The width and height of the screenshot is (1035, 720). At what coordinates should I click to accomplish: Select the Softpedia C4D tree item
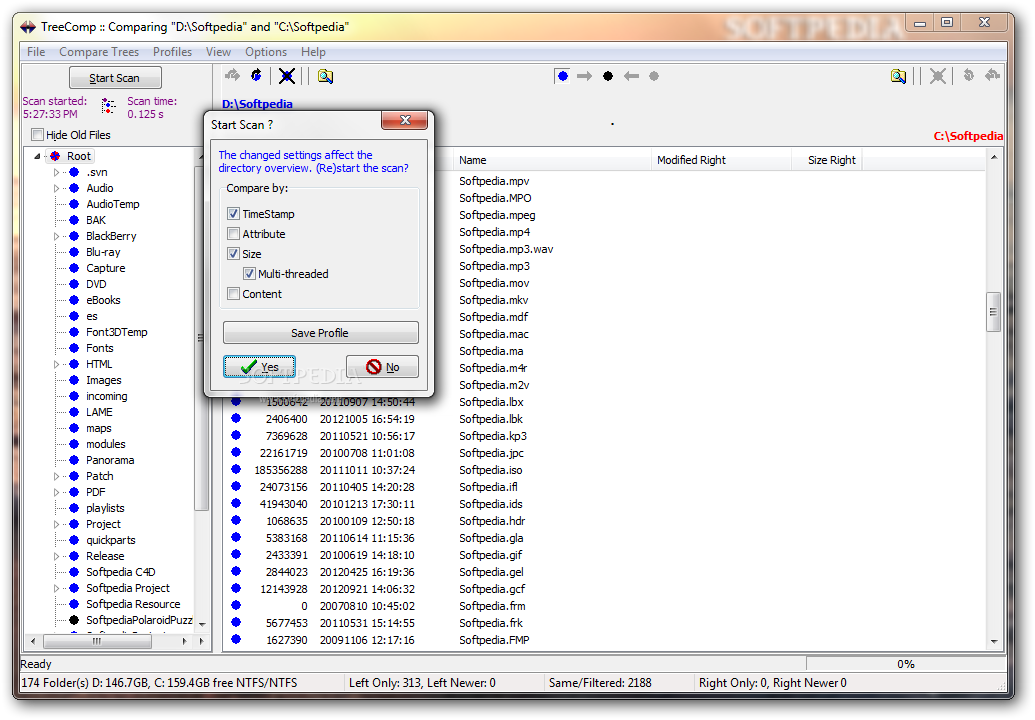coord(121,572)
